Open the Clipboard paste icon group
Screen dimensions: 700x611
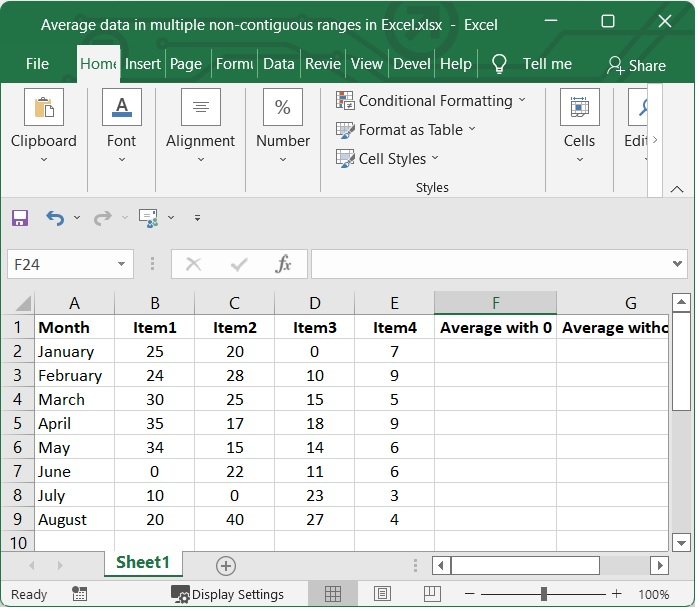pyautogui.click(x=43, y=107)
